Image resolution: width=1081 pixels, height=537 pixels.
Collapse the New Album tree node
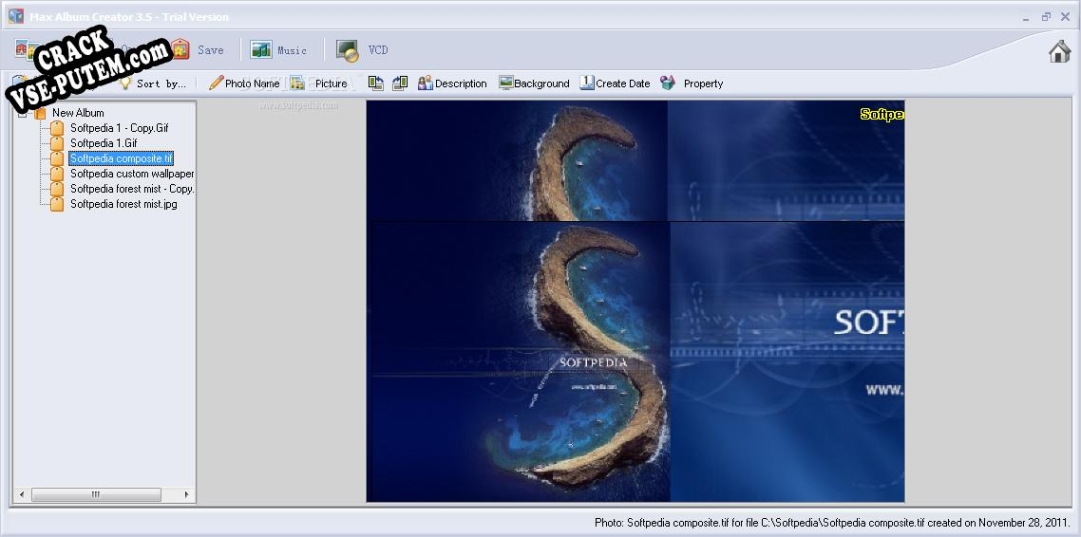click(x=22, y=113)
